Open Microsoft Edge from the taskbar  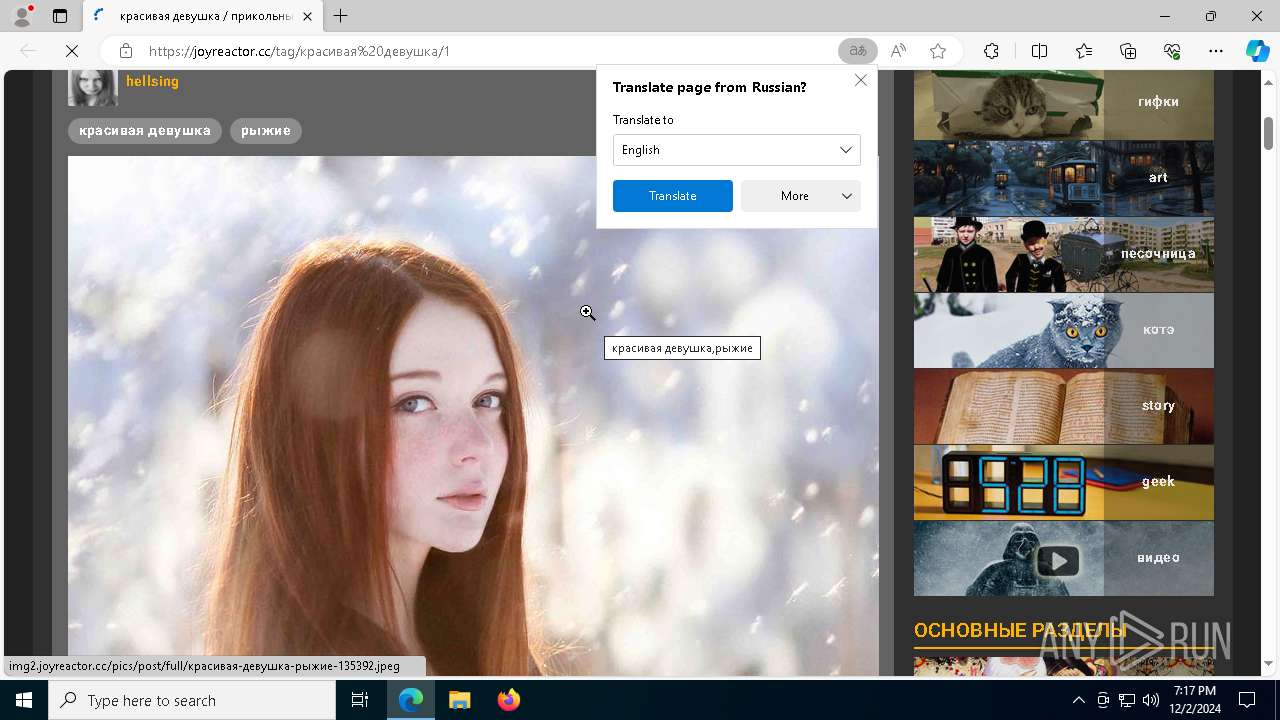point(411,700)
